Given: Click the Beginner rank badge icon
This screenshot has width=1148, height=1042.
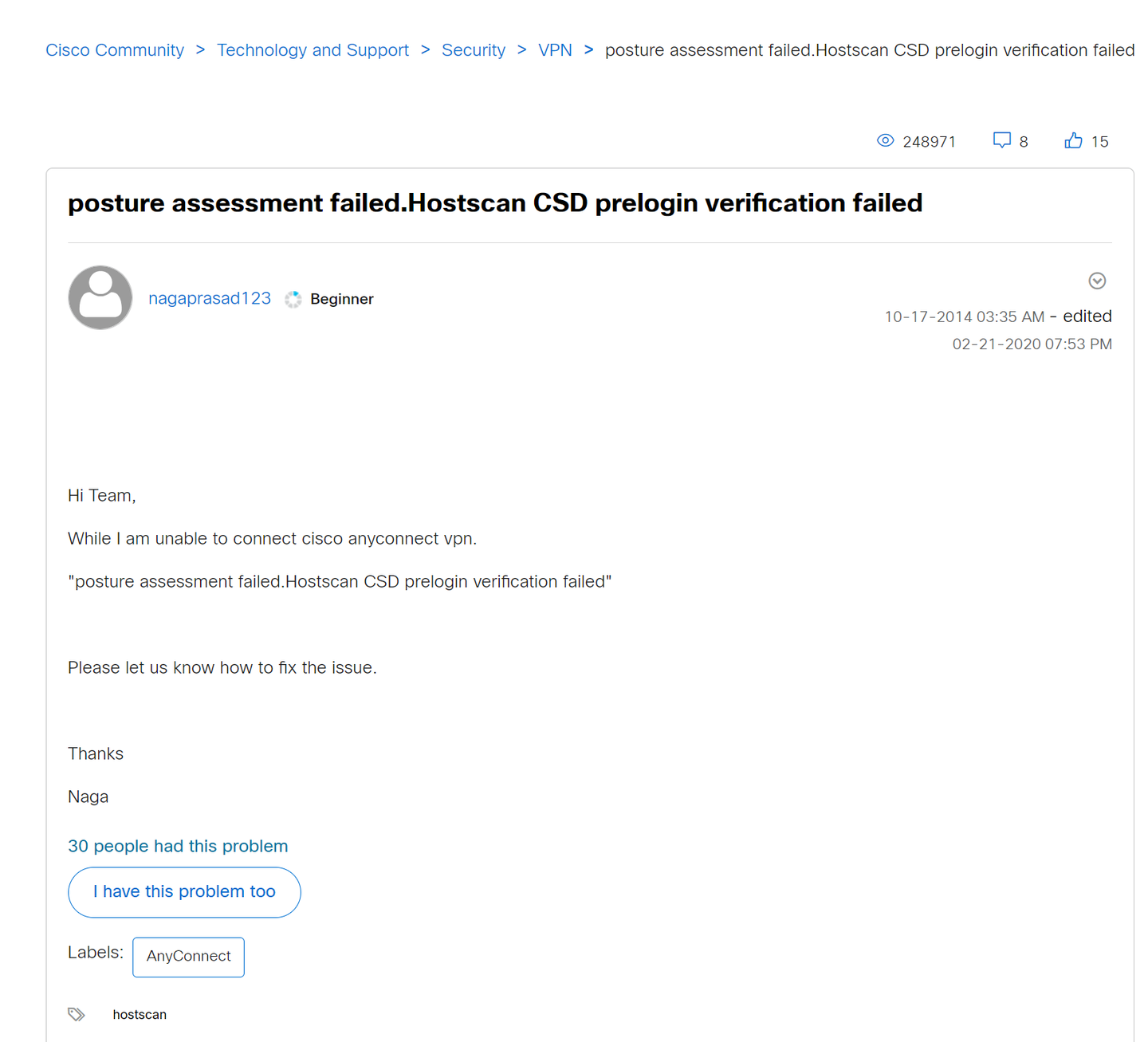Looking at the screenshot, I should pyautogui.click(x=293, y=299).
